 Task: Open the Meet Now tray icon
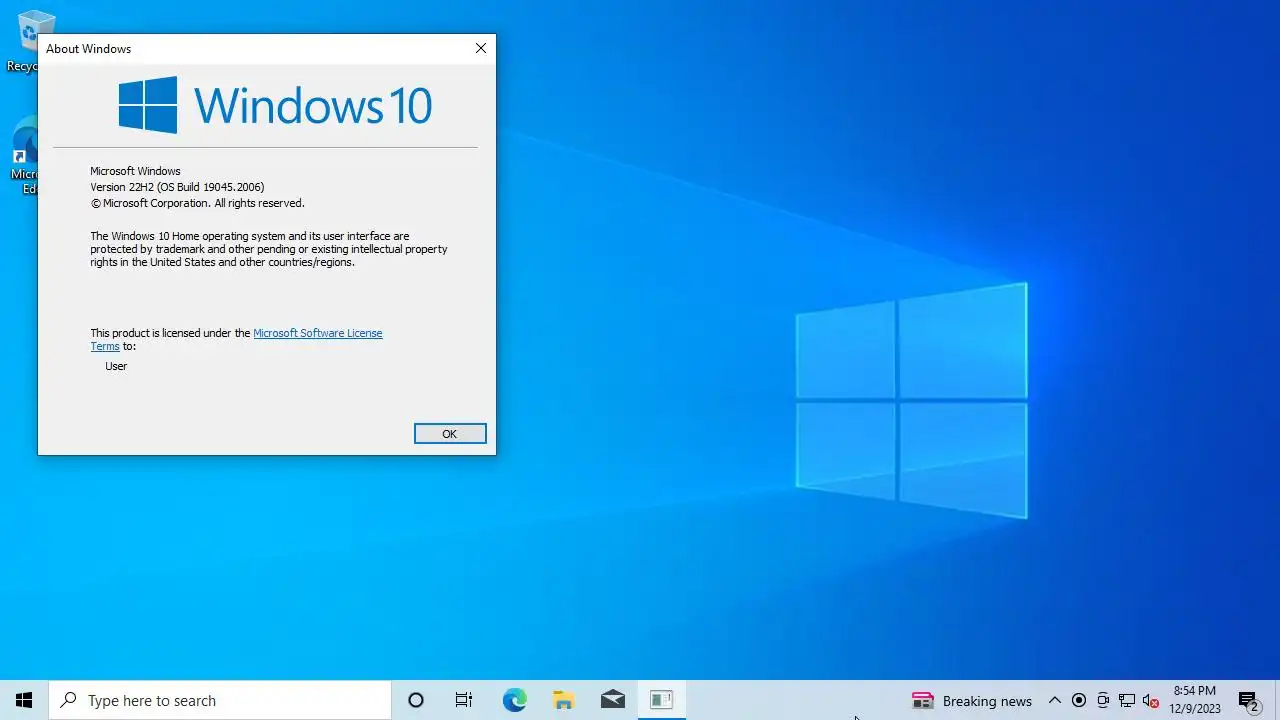point(1103,701)
